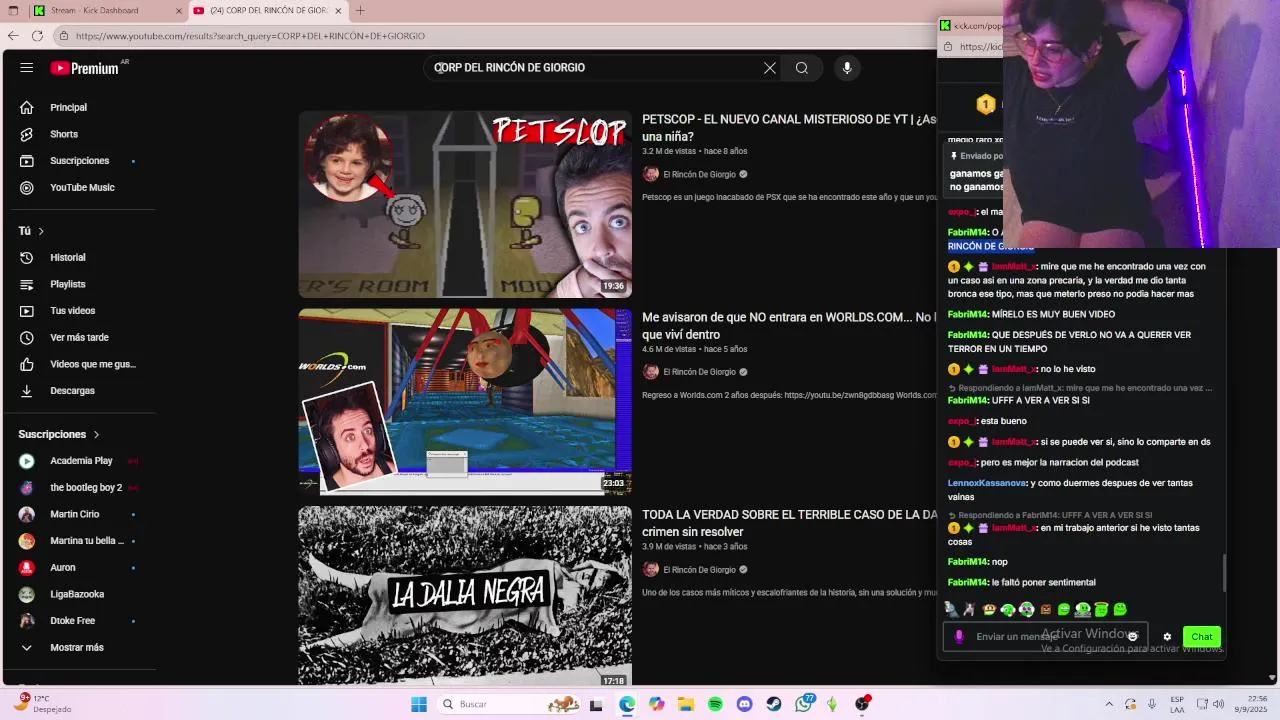Viewport: 1280px width, 720px height.
Task: Open Microsoft Edge from taskbar
Action: pyautogui.click(x=627, y=704)
